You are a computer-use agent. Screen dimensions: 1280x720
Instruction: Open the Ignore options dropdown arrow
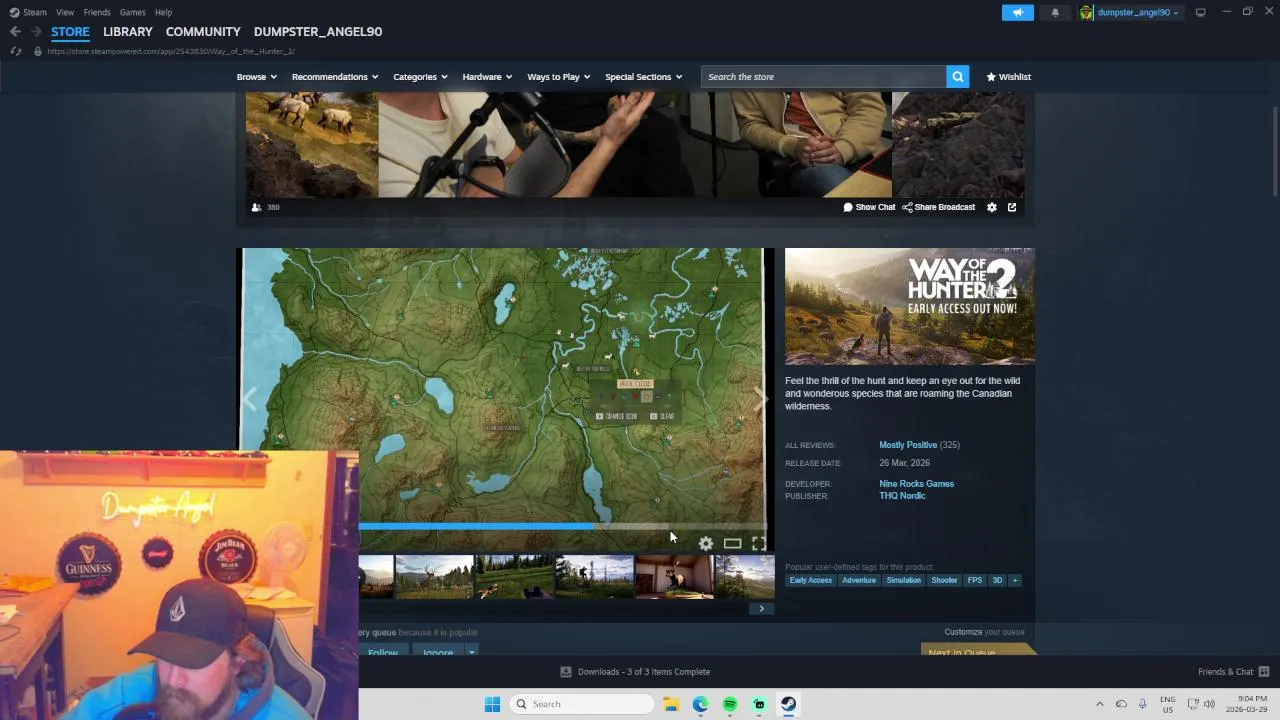coord(471,652)
